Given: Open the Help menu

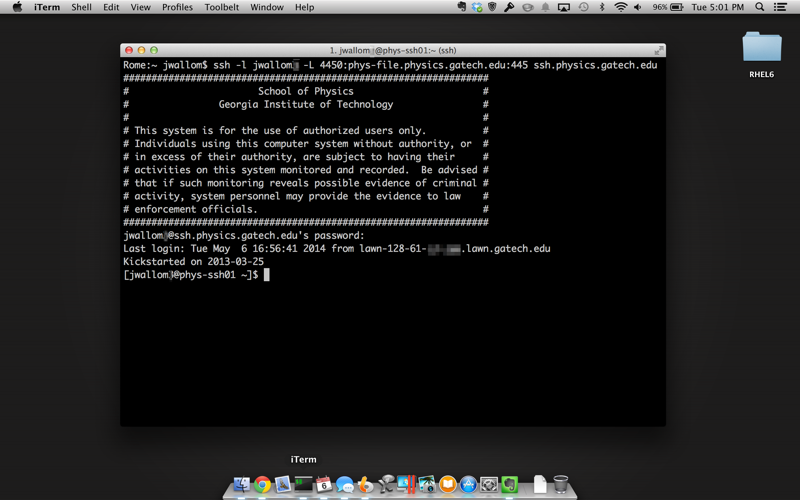Looking at the screenshot, I should (x=305, y=7).
